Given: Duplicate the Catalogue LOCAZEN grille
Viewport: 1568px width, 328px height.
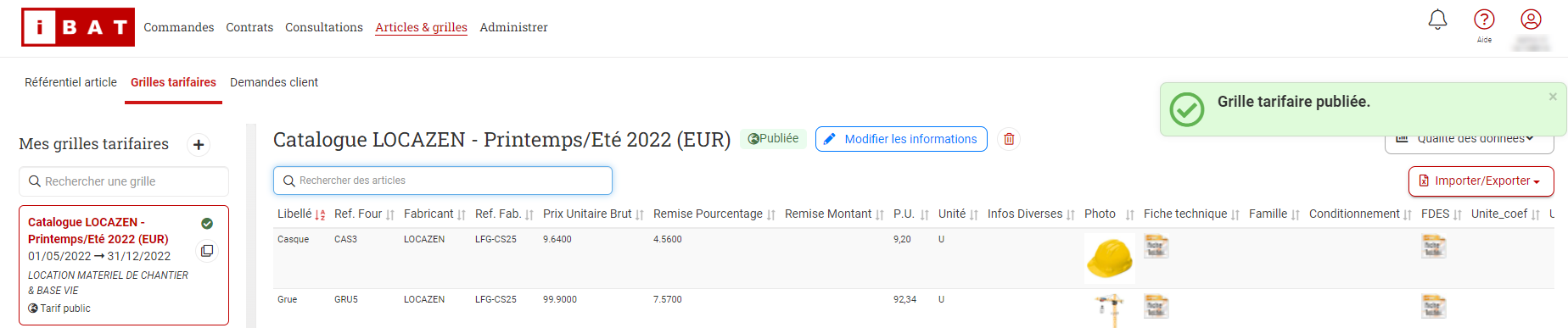Looking at the screenshot, I should pos(207,251).
